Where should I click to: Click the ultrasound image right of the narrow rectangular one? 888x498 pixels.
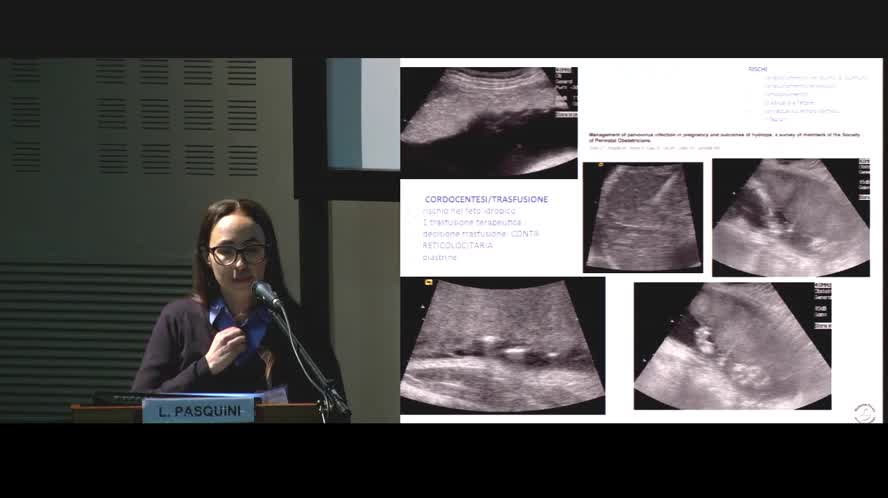tap(791, 218)
